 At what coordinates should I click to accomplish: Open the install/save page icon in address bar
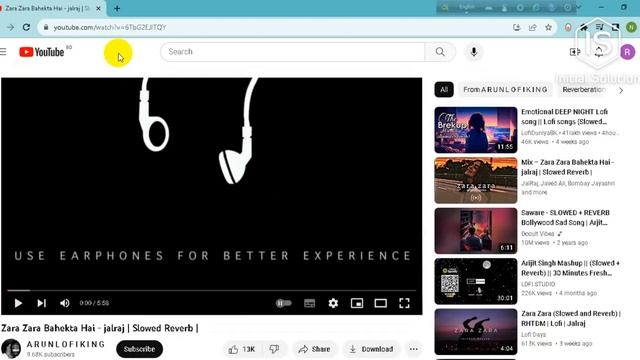point(517,27)
